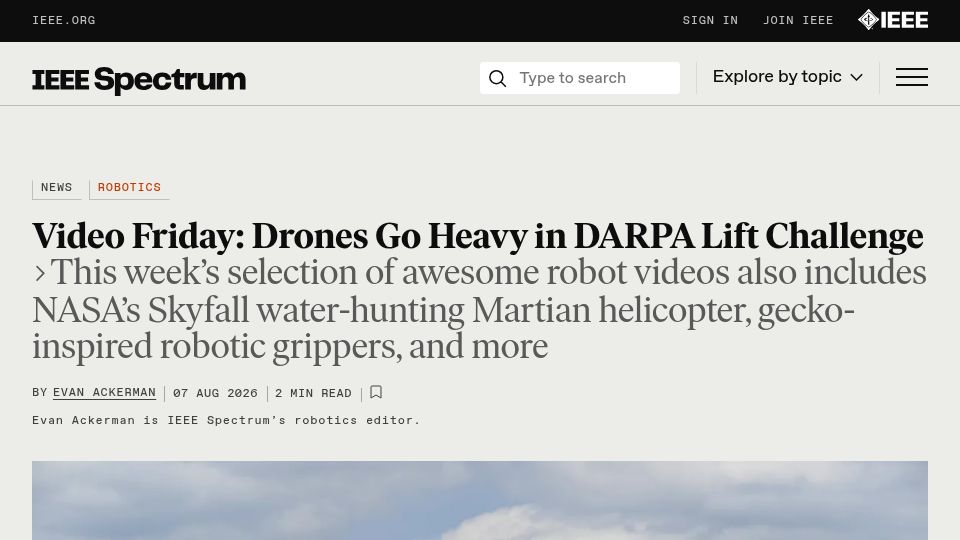Click the author bio line text
Screen dimensions: 960x540
point(226,421)
